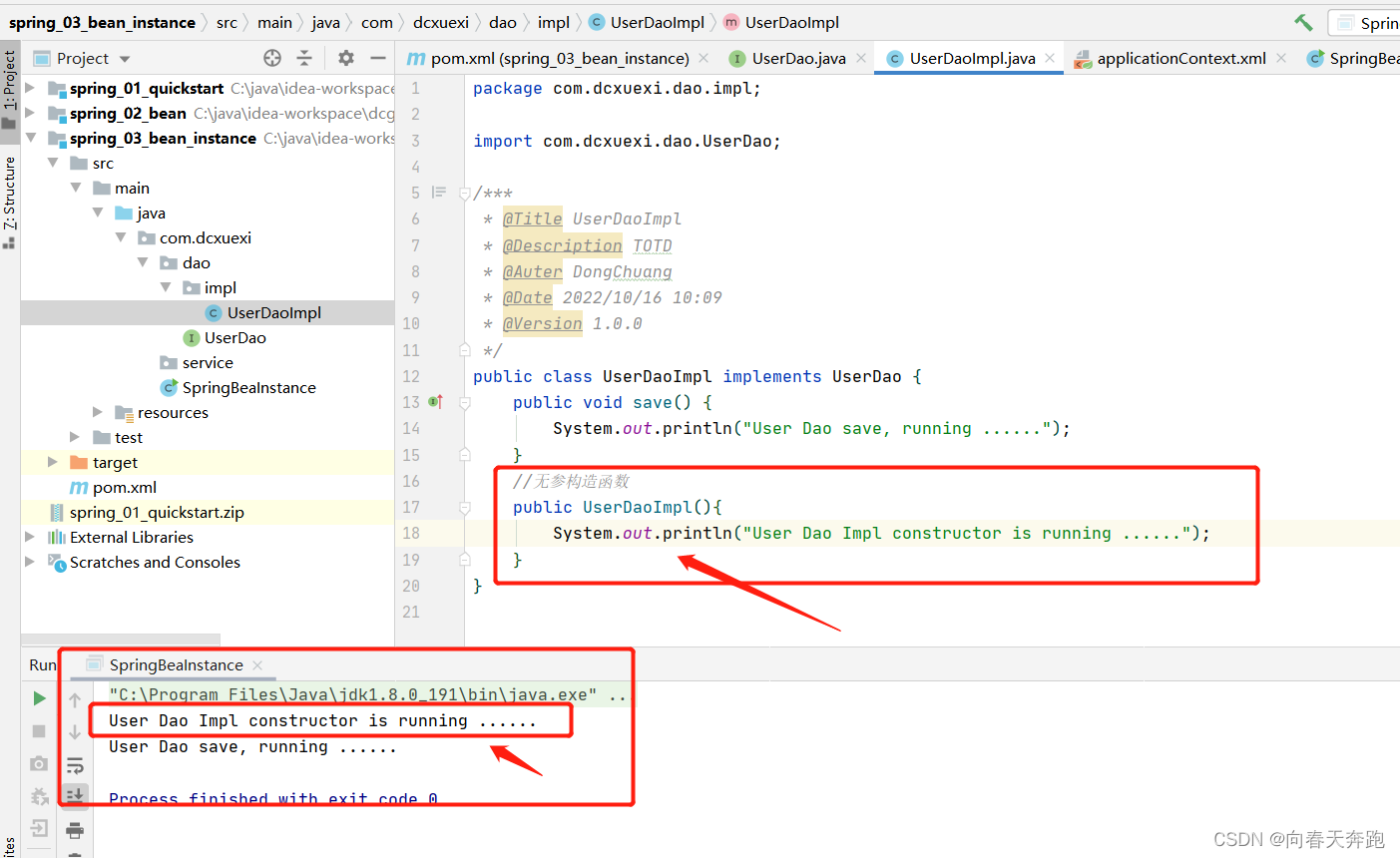Click the doc render icon on line 5
1400x858 pixels.
point(438,193)
